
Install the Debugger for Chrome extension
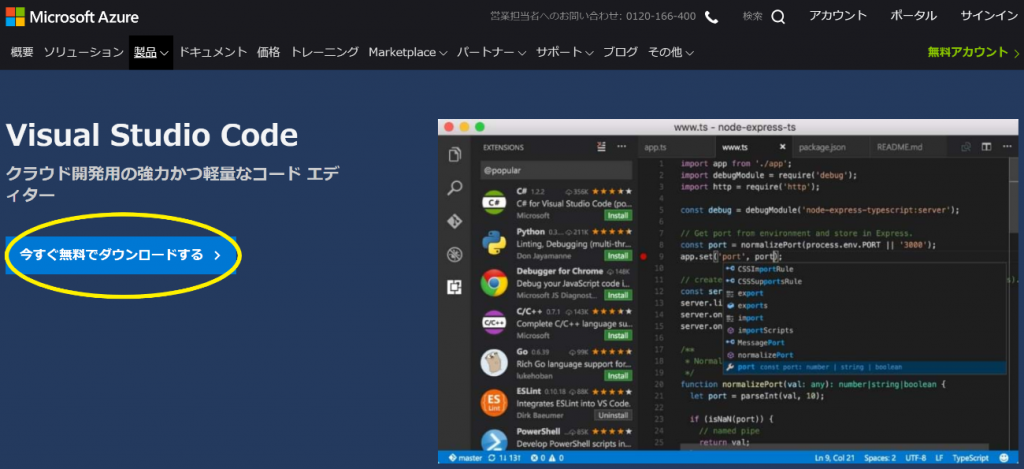(x=618, y=295)
